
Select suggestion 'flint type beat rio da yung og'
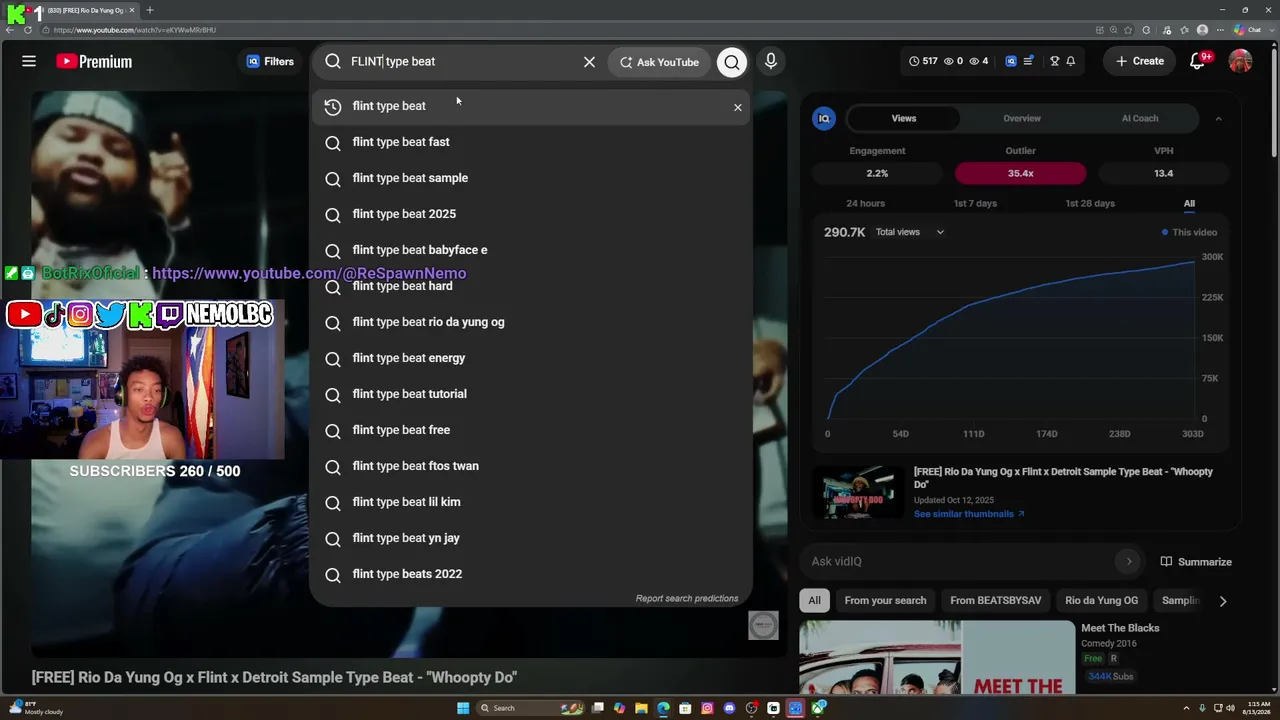click(531, 322)
